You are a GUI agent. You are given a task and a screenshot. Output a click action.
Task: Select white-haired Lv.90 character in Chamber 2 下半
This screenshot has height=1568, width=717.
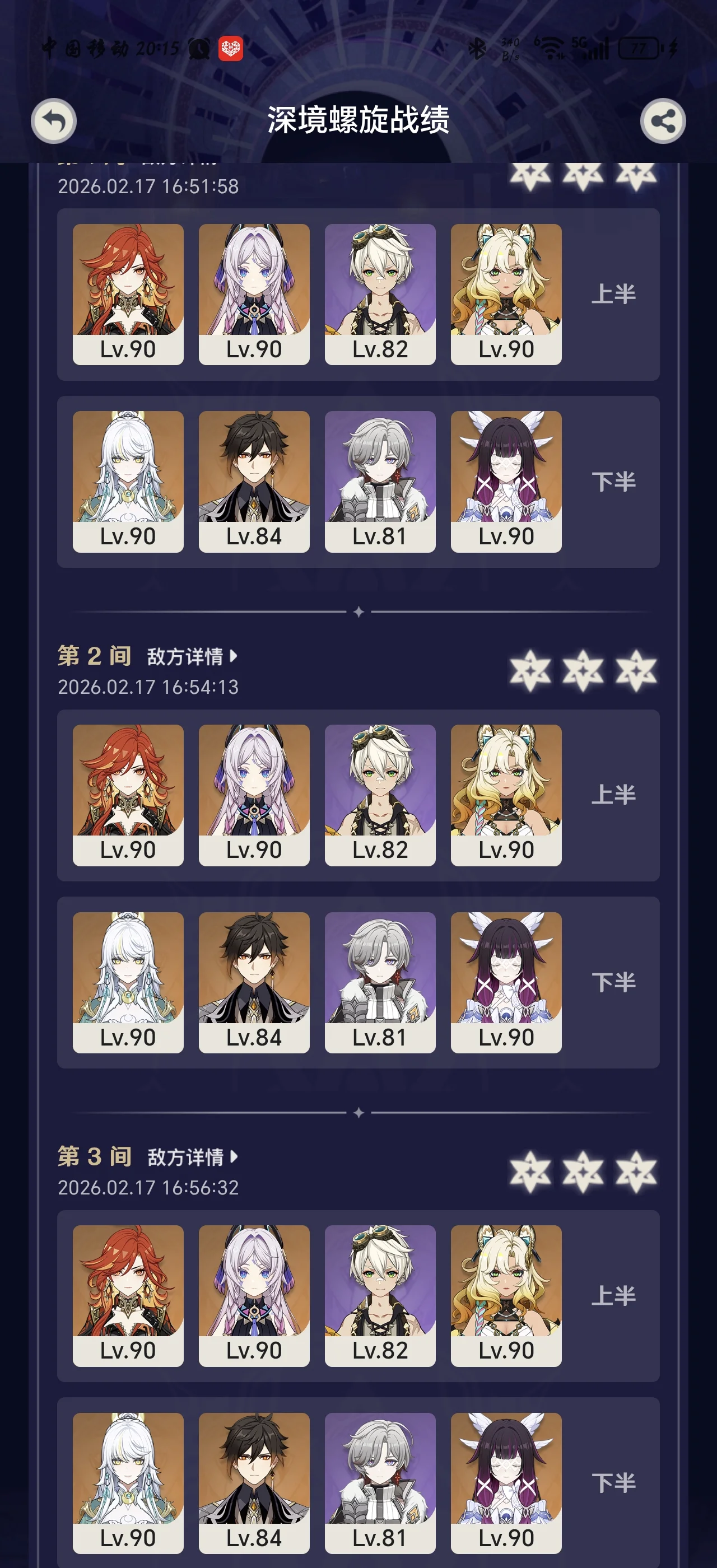(x=128, y=982)
